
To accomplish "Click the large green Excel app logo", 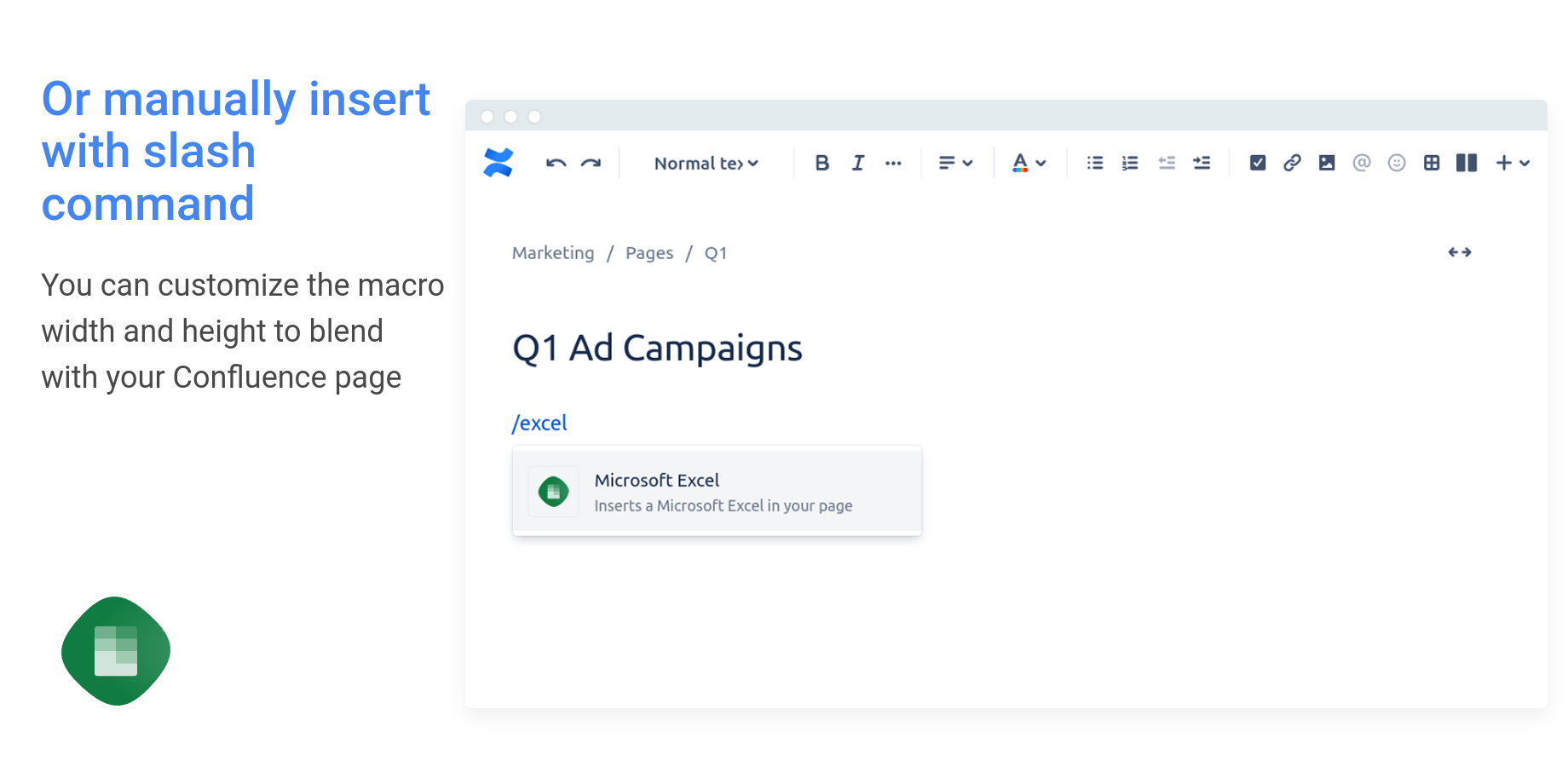I will pos(116,651).
